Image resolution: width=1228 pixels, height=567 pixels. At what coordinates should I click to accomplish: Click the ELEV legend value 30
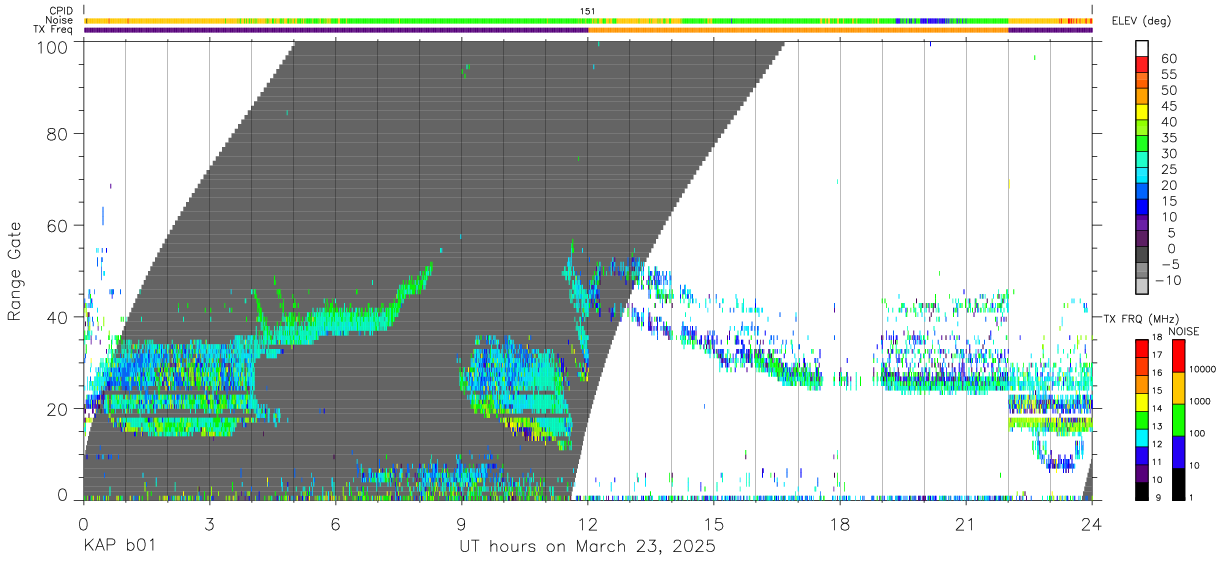[x=1167, y=153]
